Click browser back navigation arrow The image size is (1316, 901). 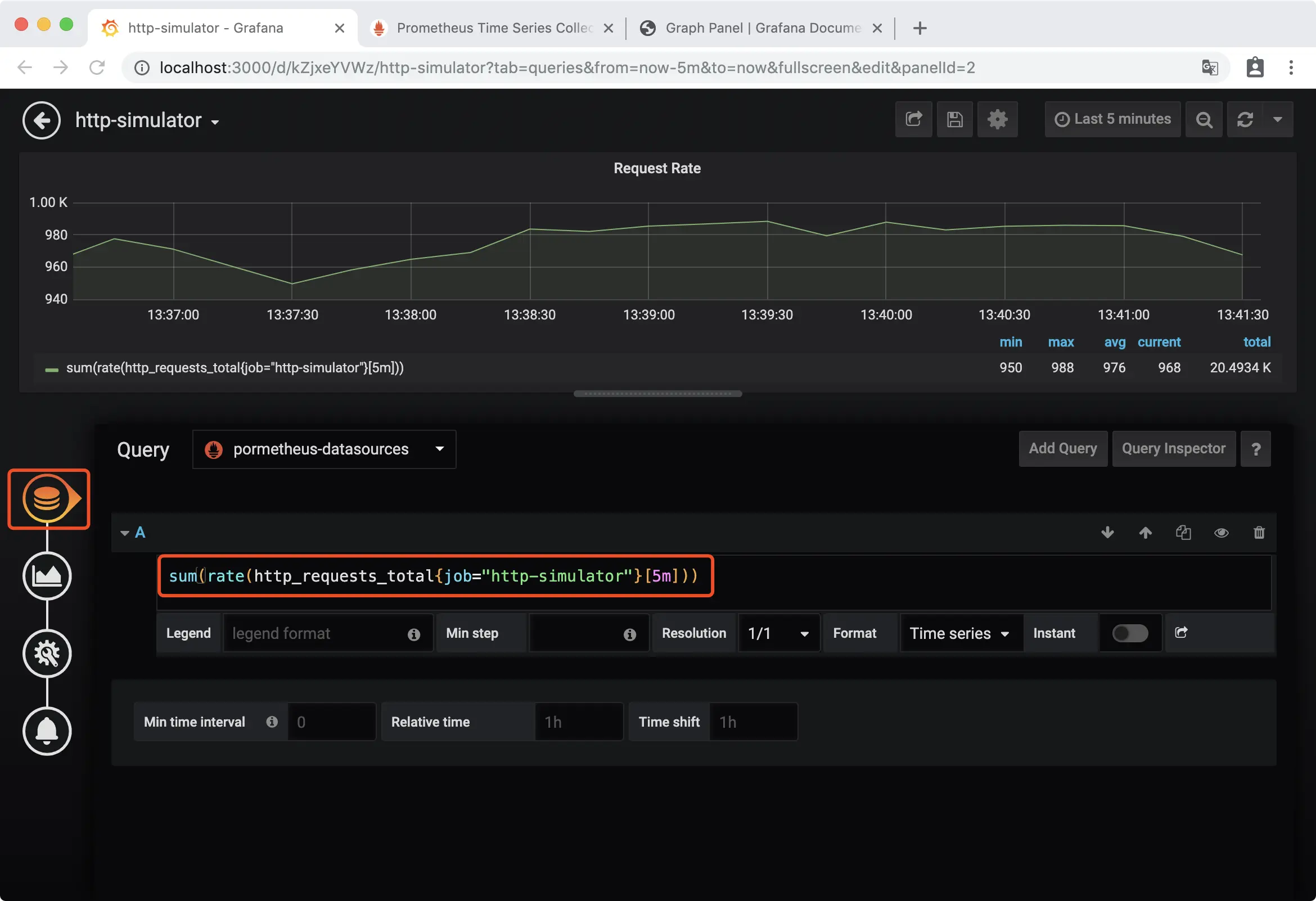24,67
